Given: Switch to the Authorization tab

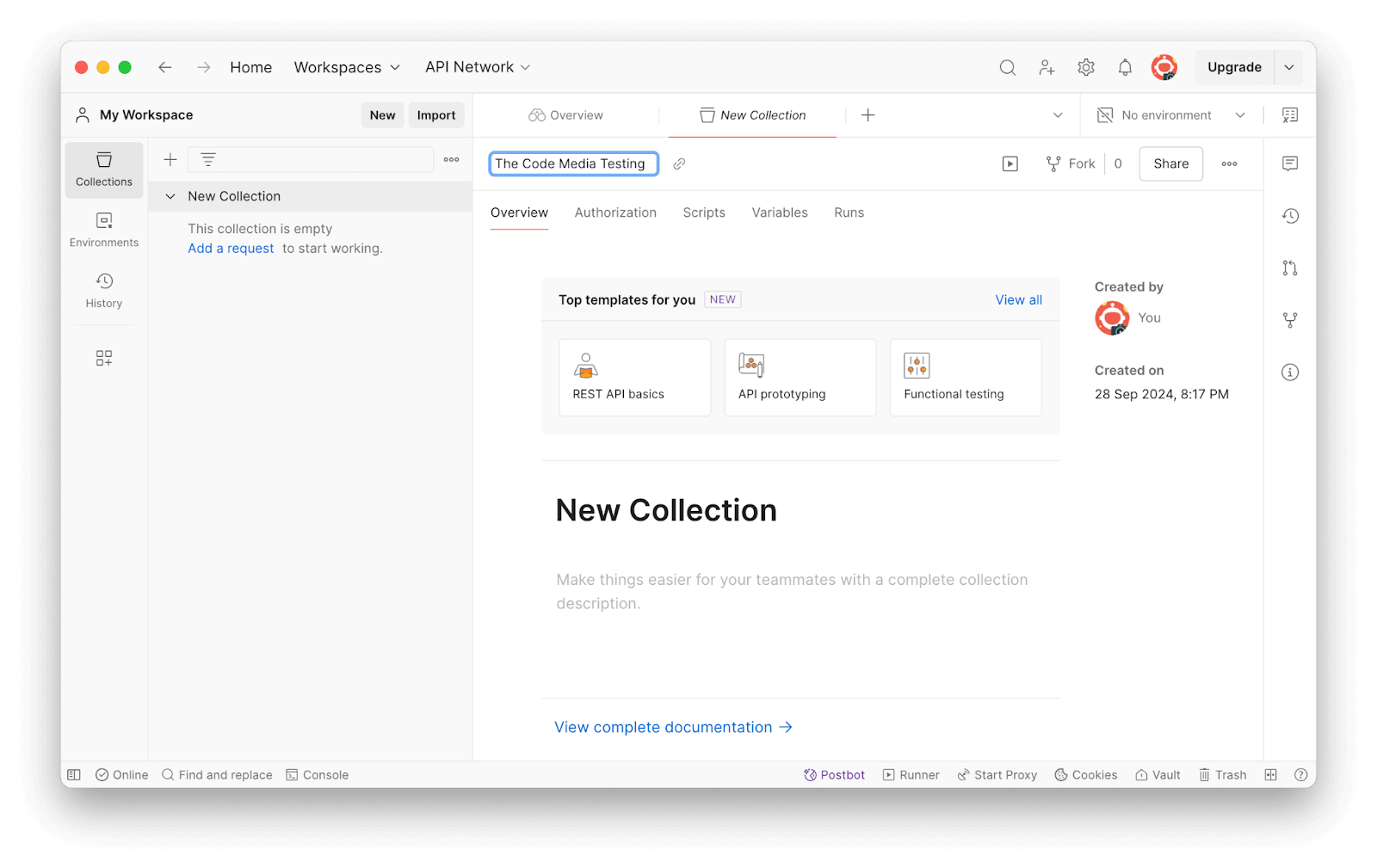Looking at the screenshot, I should click(614, 212).
